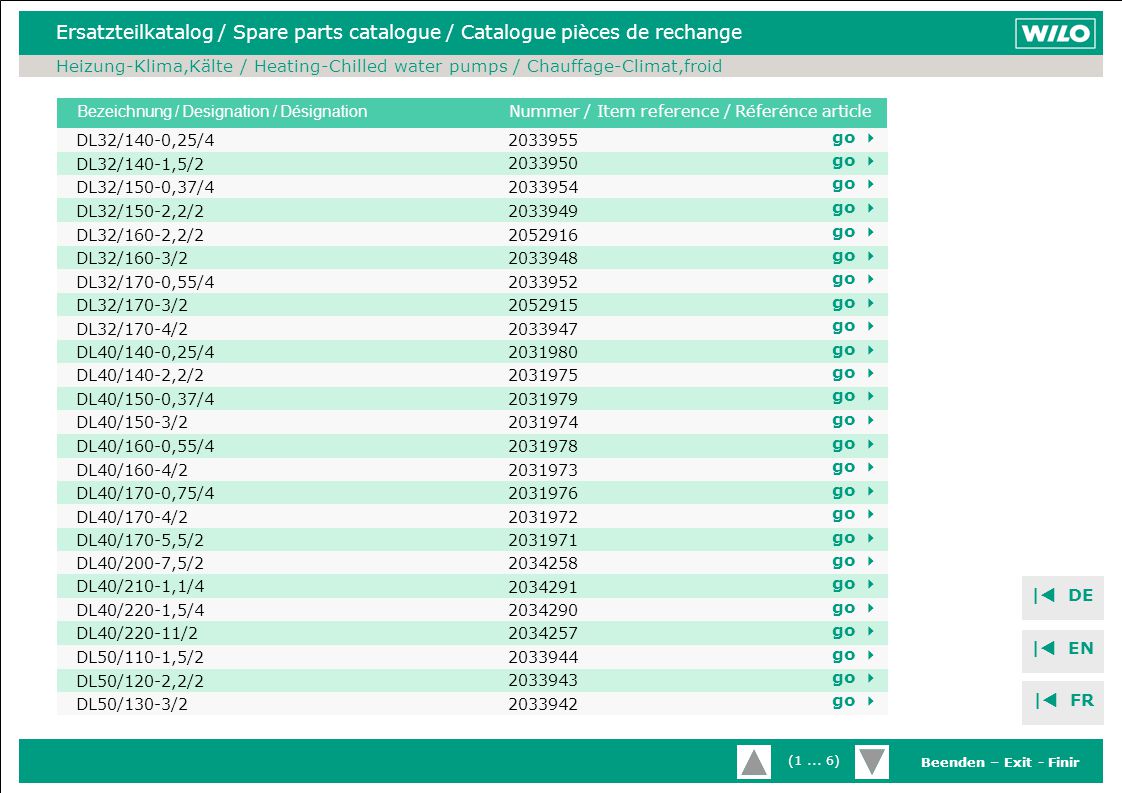
Task: Open go link for DL40/160-0,55/4
Action: point(853,444)
